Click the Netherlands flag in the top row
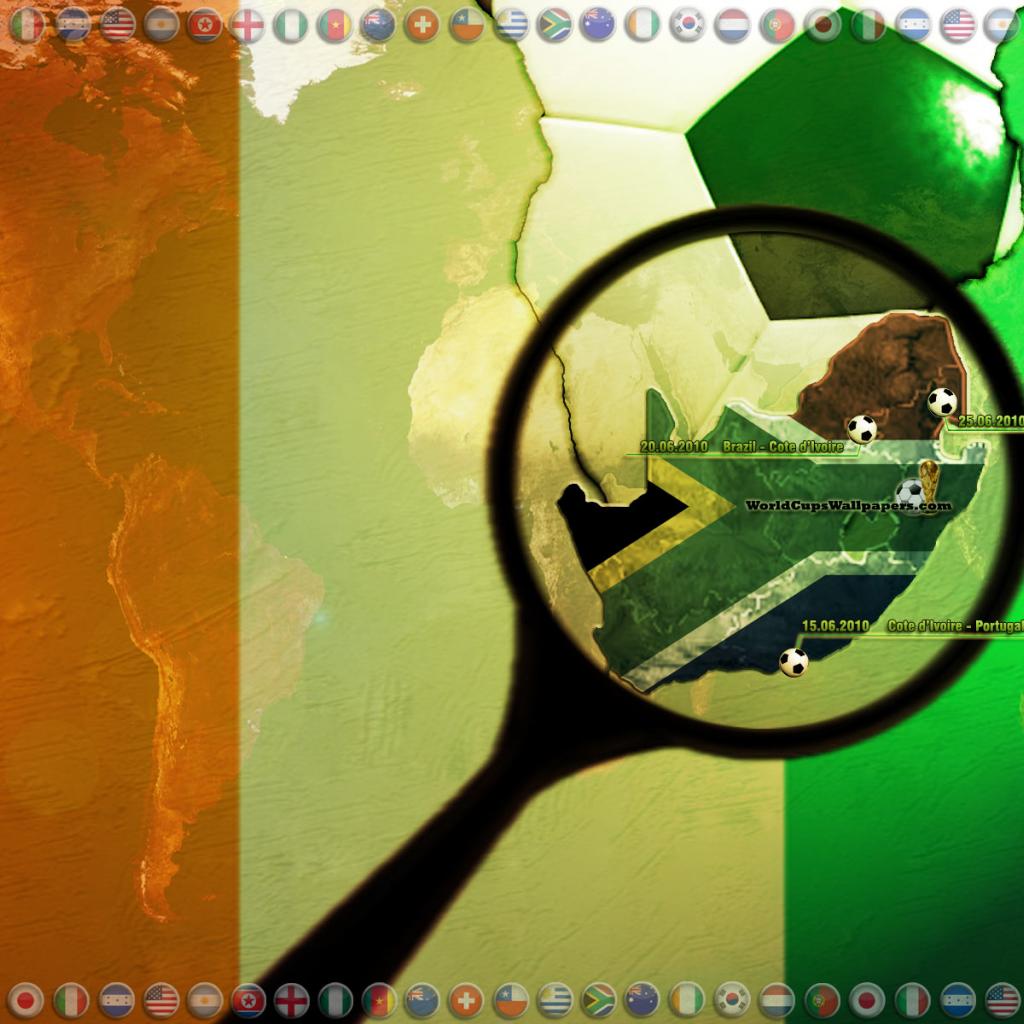This screenshot has width=1024, height=1024. click(733, 25)
